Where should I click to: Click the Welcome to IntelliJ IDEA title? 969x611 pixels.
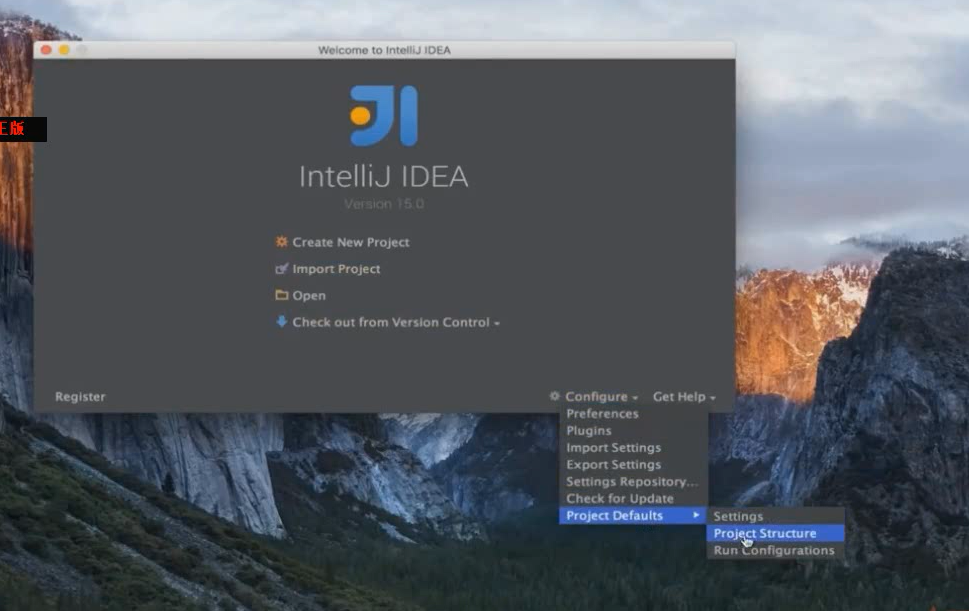pyautogui.click(x=384, y=50)
